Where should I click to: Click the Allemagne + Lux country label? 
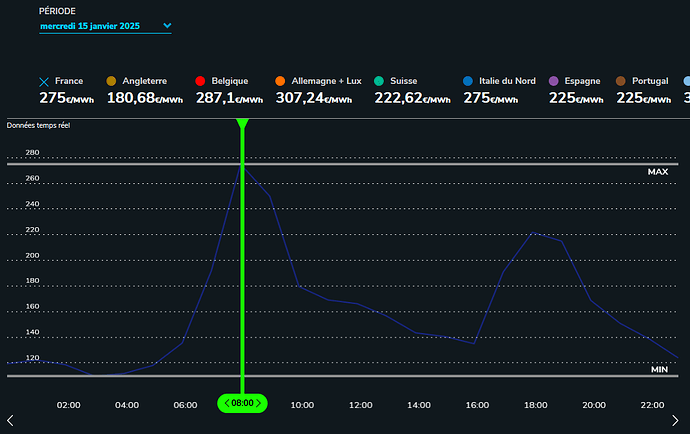[327, 80]
